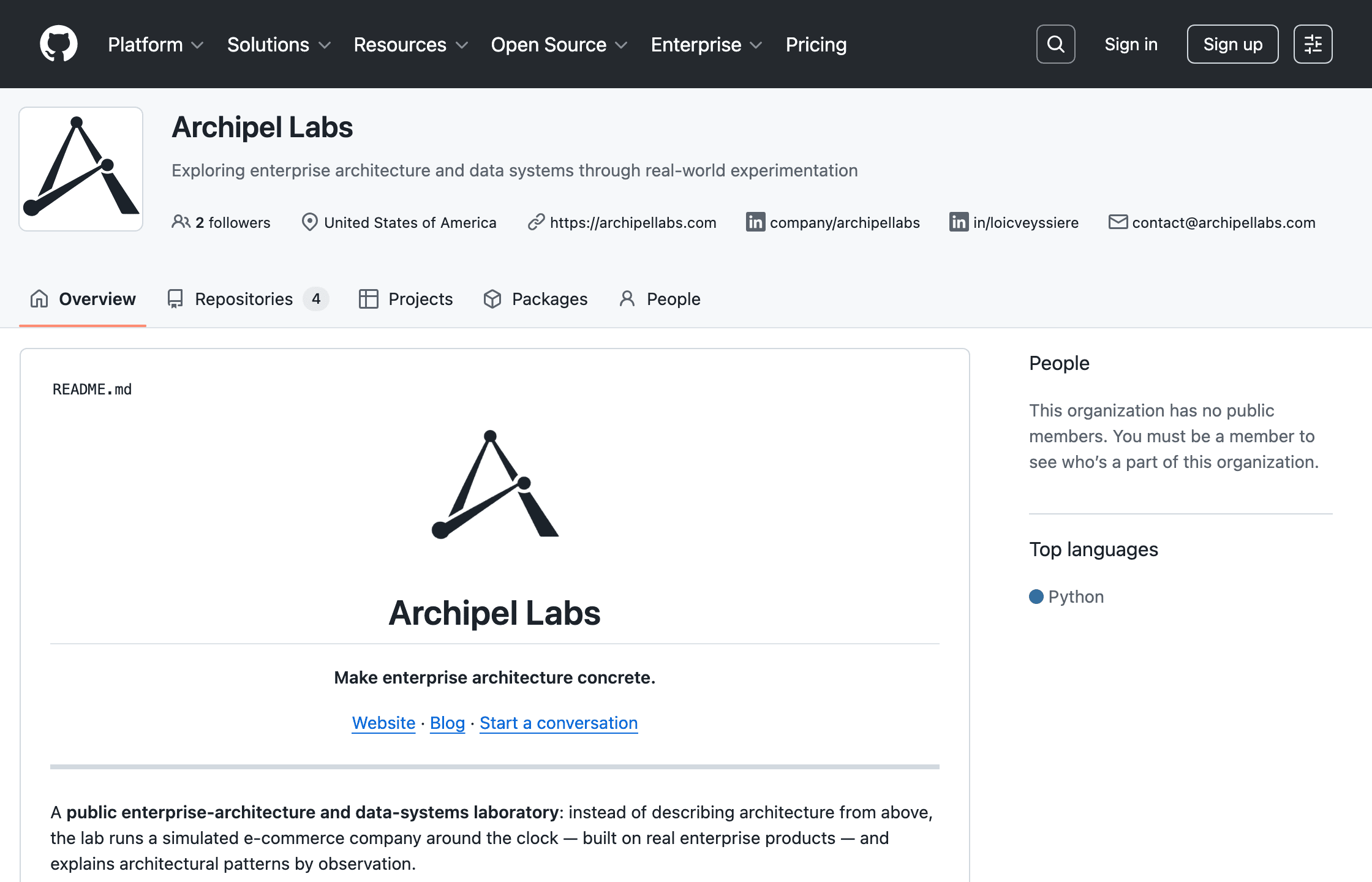Click the Projects table icon
The width and height of the screenshot is (1372, 882).
368,298
